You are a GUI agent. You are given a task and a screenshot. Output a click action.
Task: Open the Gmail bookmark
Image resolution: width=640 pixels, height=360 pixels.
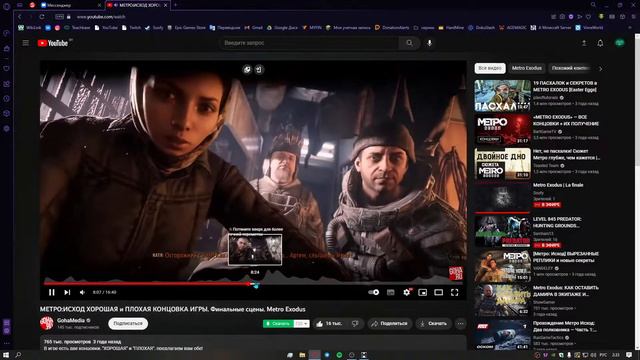pos(253,28)
